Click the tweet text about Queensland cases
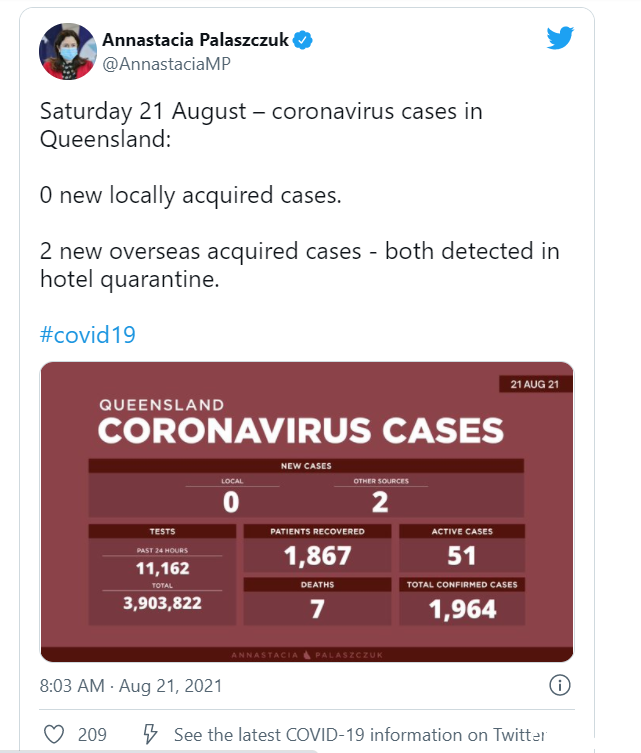Image resolution: width=641 pixels, height=753 pixels. (x=300, y=195)
